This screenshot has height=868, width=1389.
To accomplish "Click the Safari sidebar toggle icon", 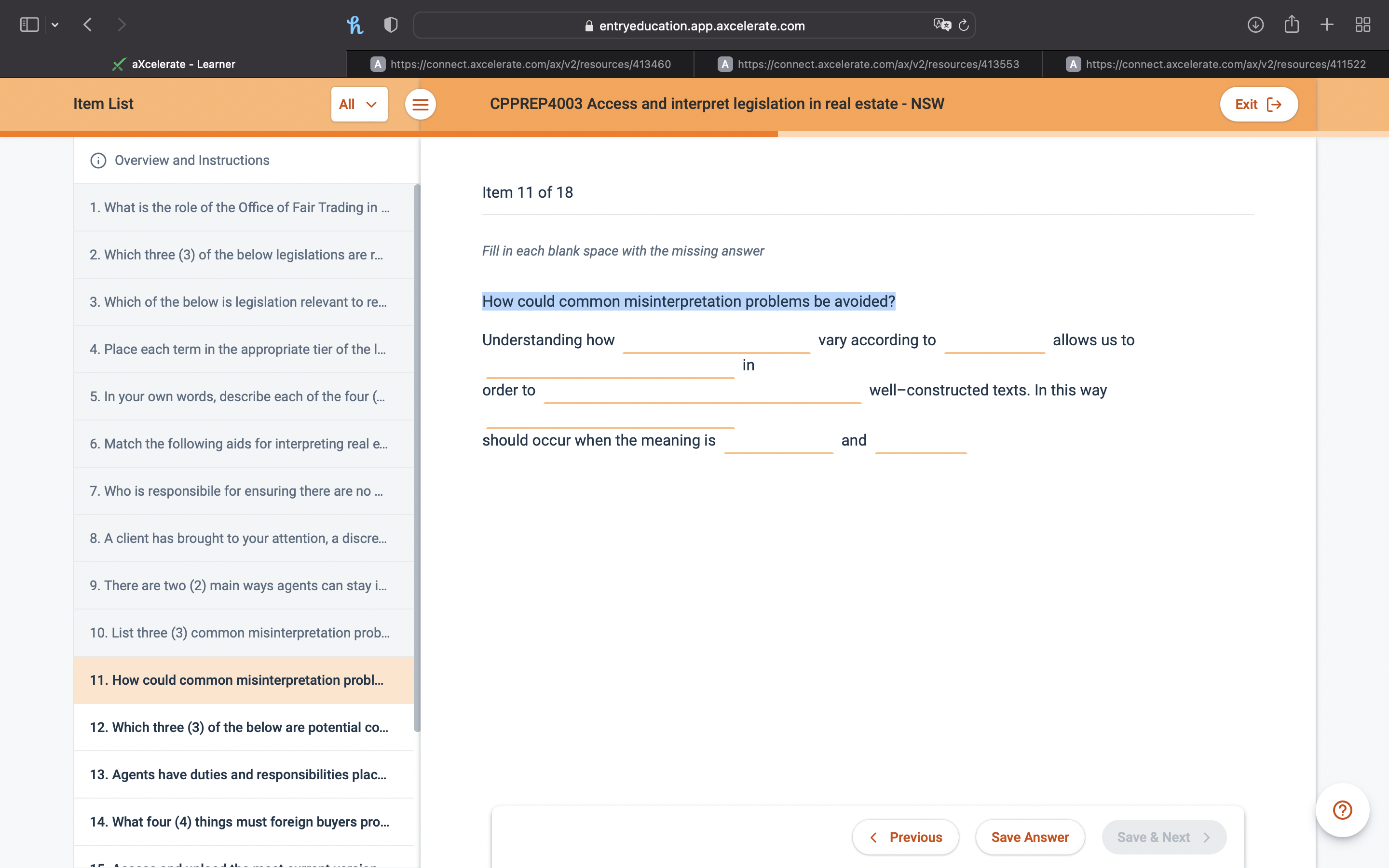I will [x=29, y=25].
